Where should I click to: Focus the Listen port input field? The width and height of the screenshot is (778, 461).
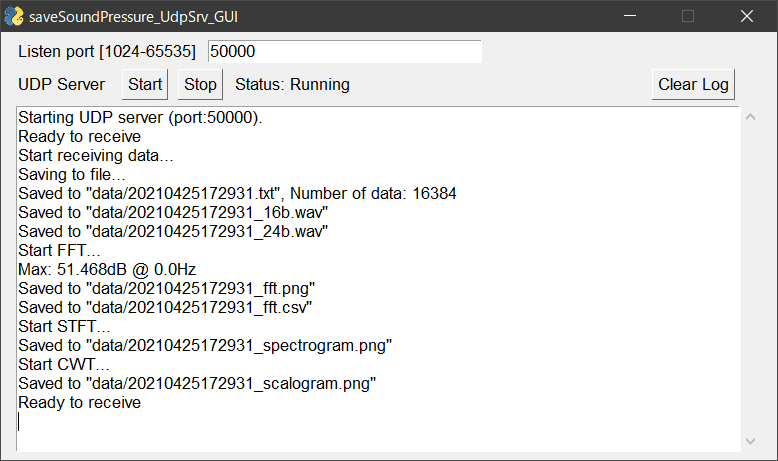point(344,51)
